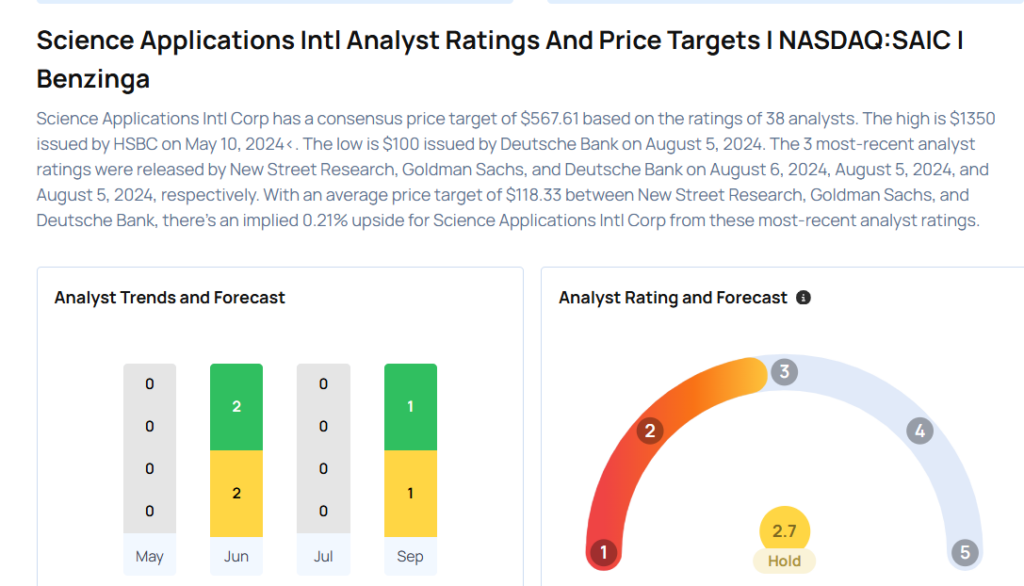Viewport: 1024px width, 586px height.
Task: Click the gray Jul bar with zeros
Action: 323,448
